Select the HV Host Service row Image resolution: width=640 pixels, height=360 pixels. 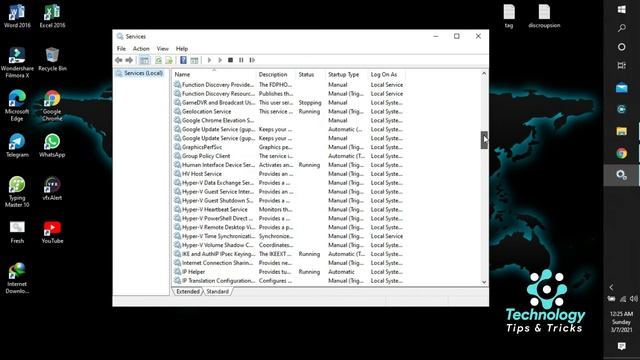click(x=289, y=174)
